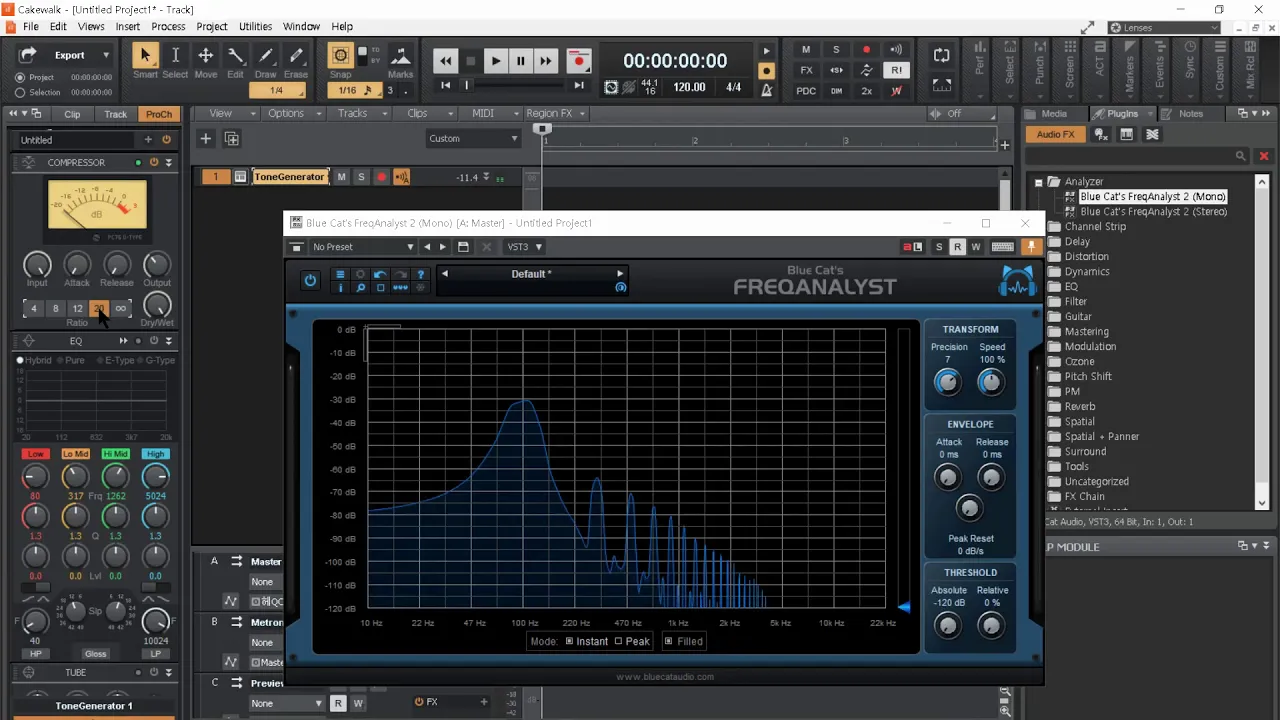The height and width of the screenshot is (720, 1280).
Task: Open the Region FX dropdown
Action: click(556, 114)
